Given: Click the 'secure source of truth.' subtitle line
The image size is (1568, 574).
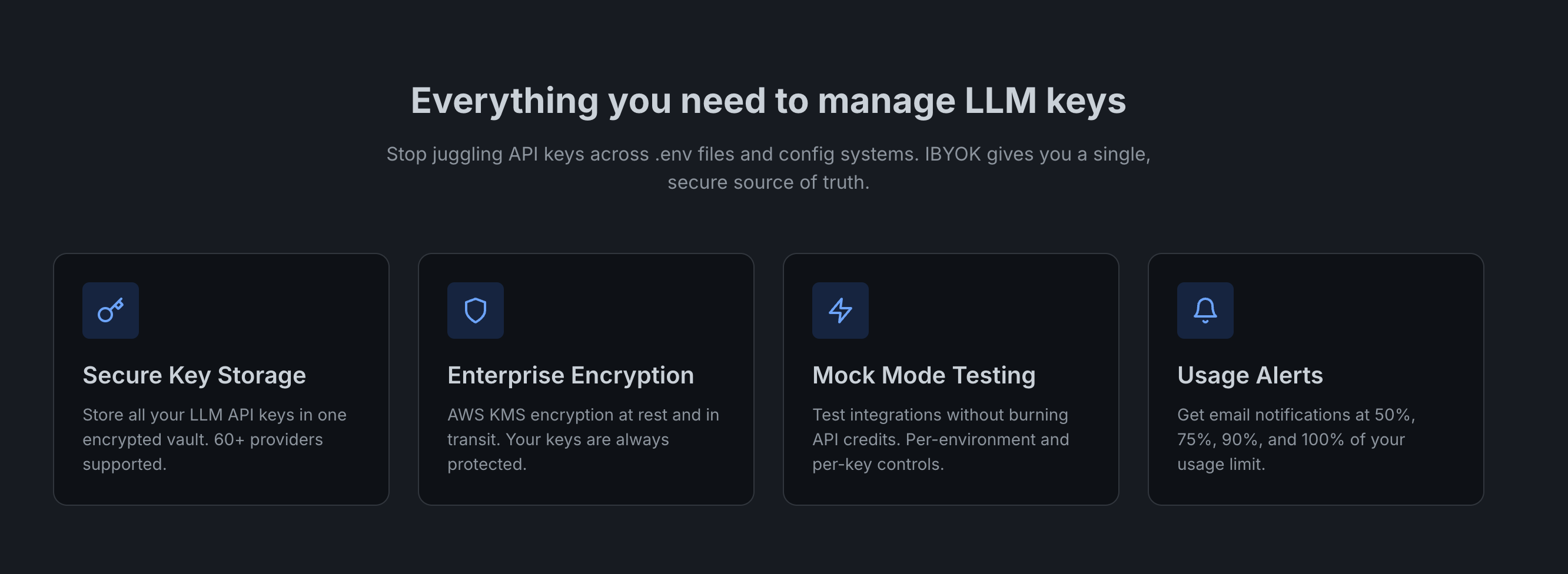Looking at the screenshot, I should coord(768,182).
